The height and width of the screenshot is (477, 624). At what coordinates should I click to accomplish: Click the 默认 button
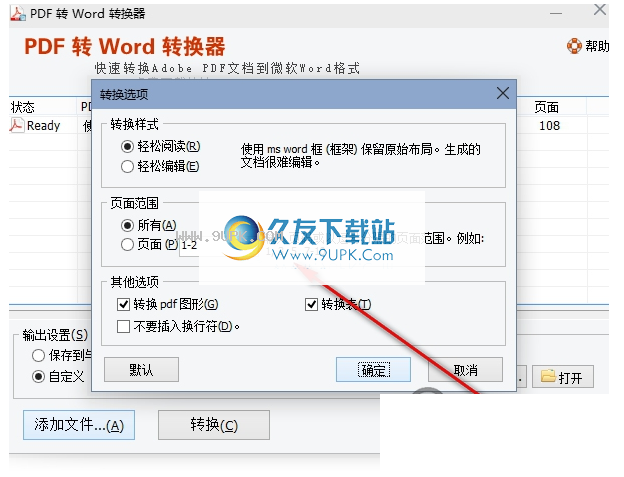click(x=141, y=370)
